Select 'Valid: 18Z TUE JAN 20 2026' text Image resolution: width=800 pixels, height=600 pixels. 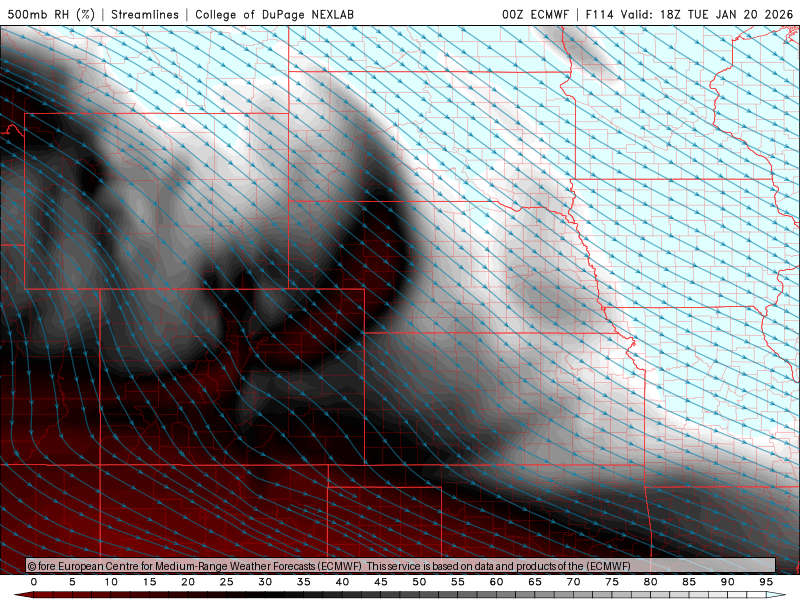coord(707,14)
